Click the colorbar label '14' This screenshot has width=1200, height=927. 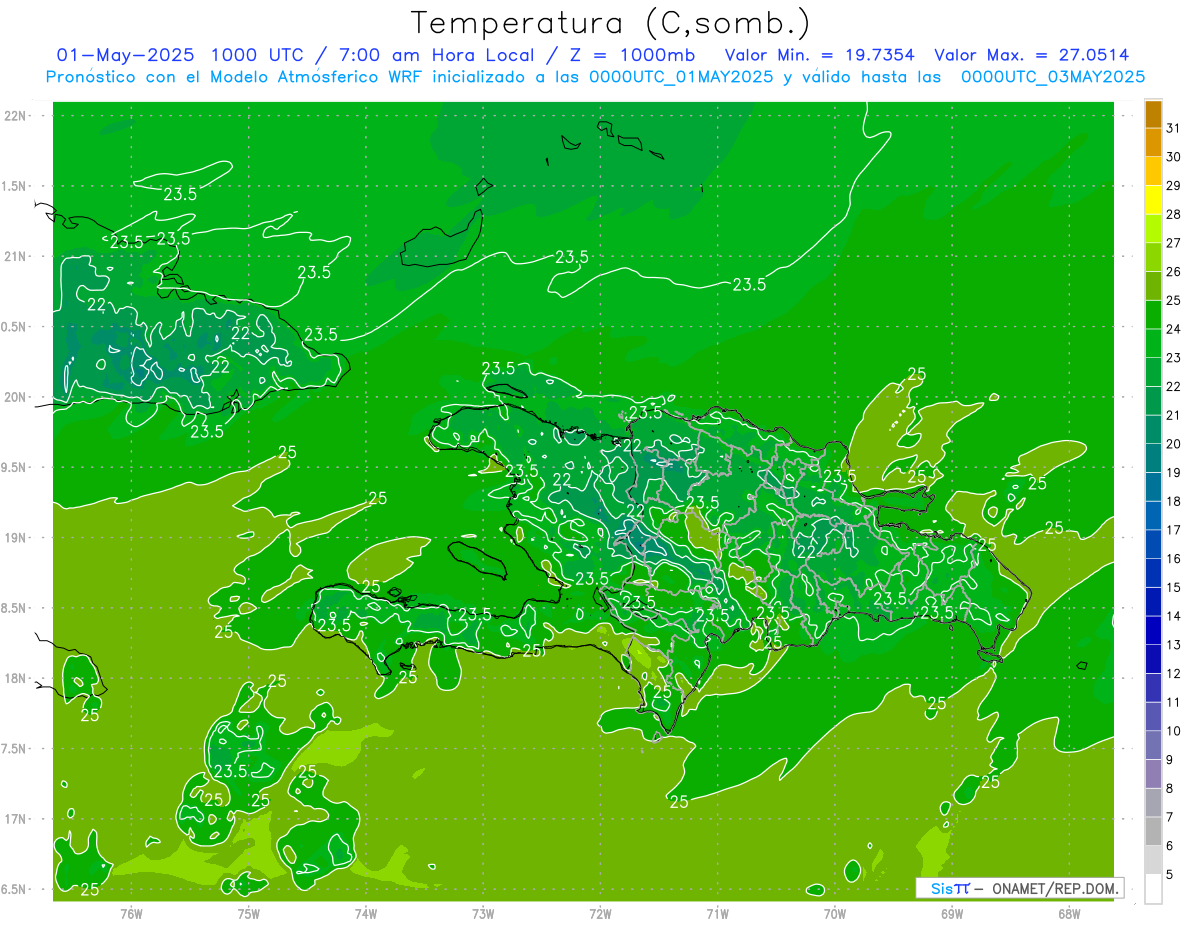point(1174,615)
